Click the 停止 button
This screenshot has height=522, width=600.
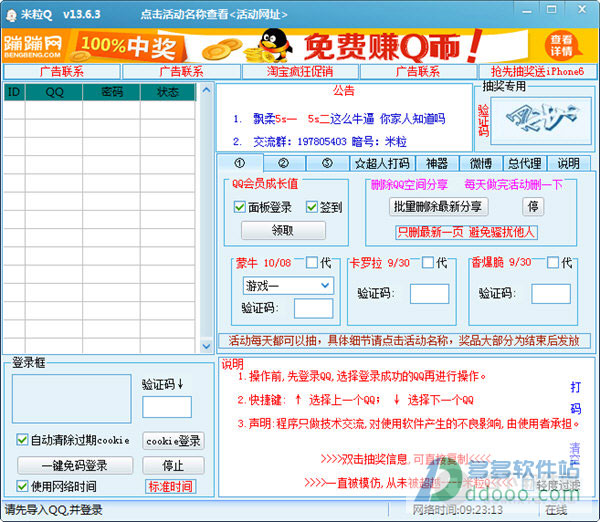pos(173,465)
